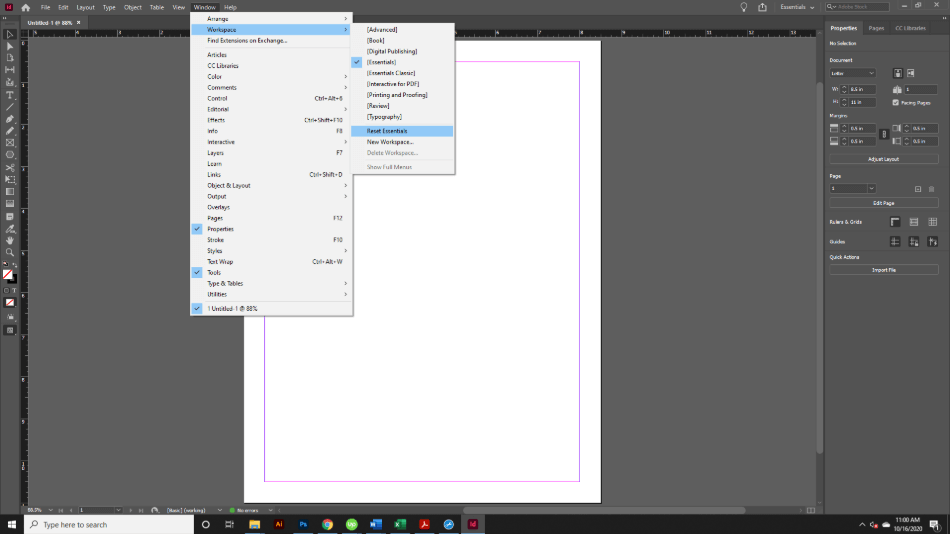Switch to the Pages tab
950x534 pixels.
tap(876, 28)
